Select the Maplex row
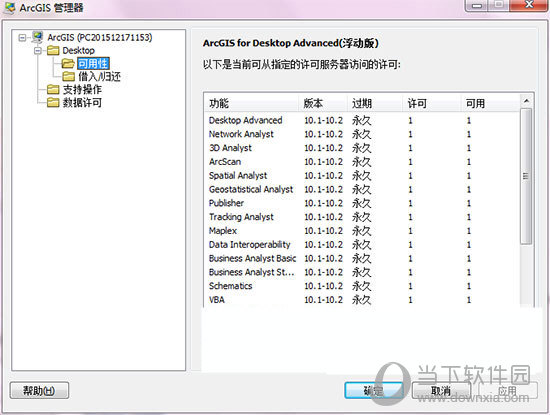 point(362,231)
